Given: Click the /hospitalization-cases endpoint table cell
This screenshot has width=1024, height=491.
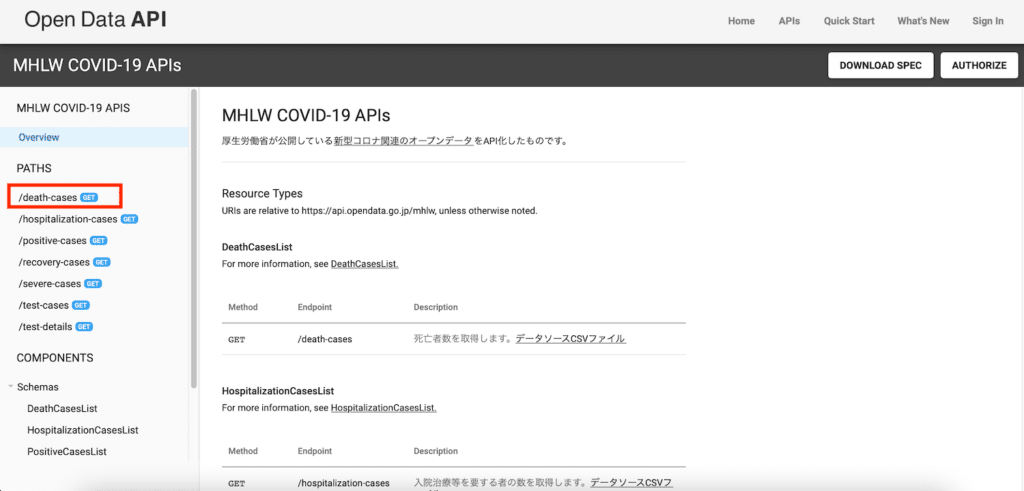Looking at the screenshot, I should click(x=344, y=483).
